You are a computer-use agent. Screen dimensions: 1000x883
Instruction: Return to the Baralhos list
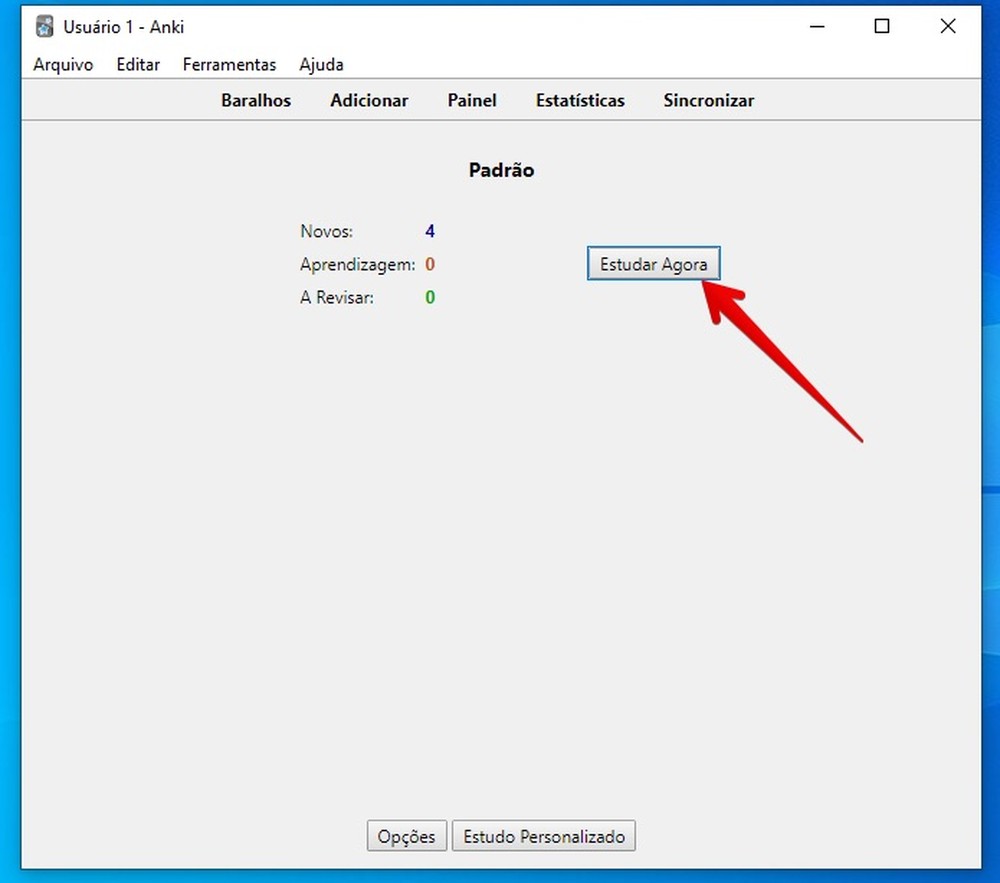click(x=255, y=100)
